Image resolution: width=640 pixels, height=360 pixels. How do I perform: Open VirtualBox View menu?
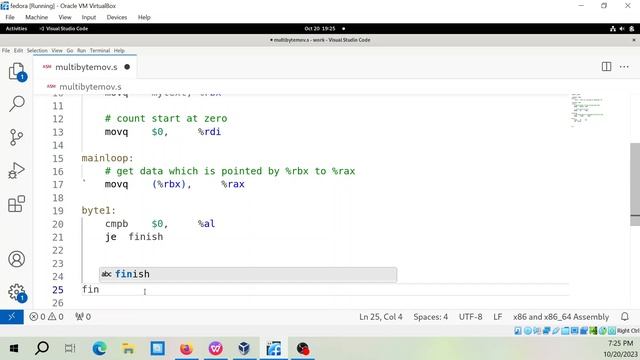pos(64,17)
